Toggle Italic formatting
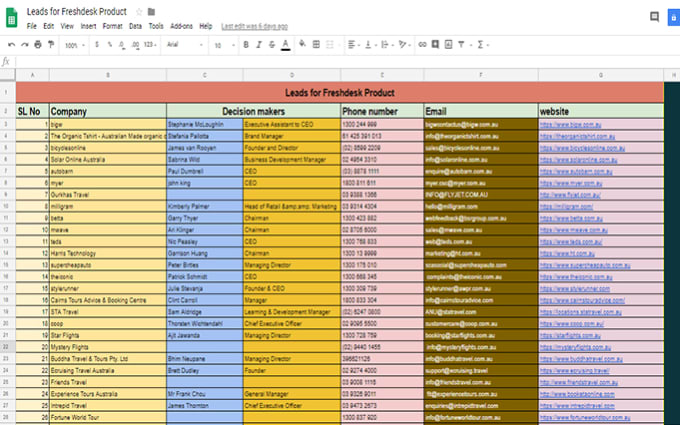Image resolution: width=680 pixels, height=425 pixels. click(x=259, y=45)
